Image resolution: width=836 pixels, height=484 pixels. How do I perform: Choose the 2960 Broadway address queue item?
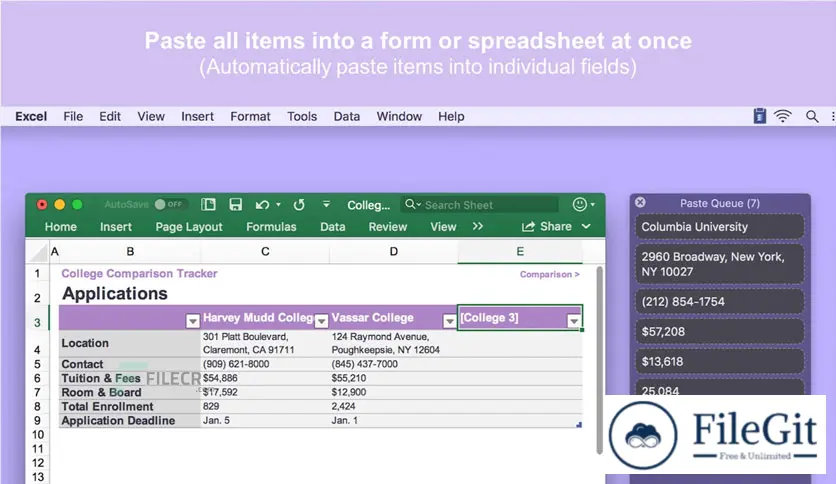(x=720, y=264)
